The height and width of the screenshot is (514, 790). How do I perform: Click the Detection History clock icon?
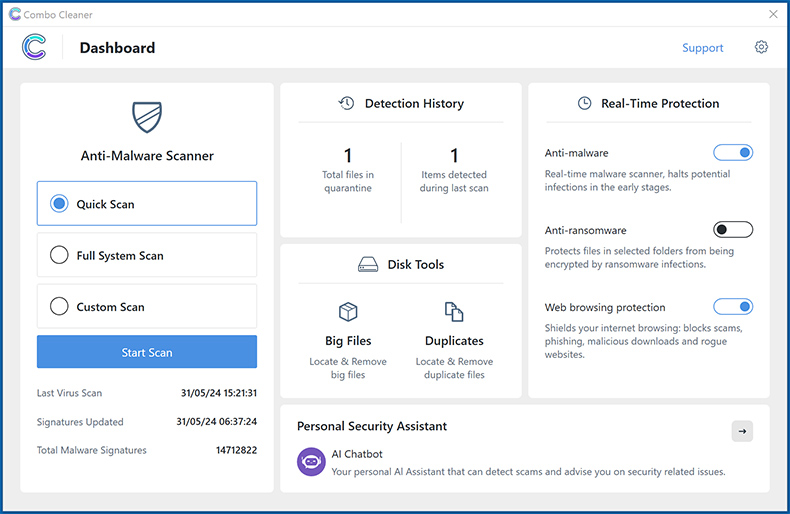tap(347, 103)
